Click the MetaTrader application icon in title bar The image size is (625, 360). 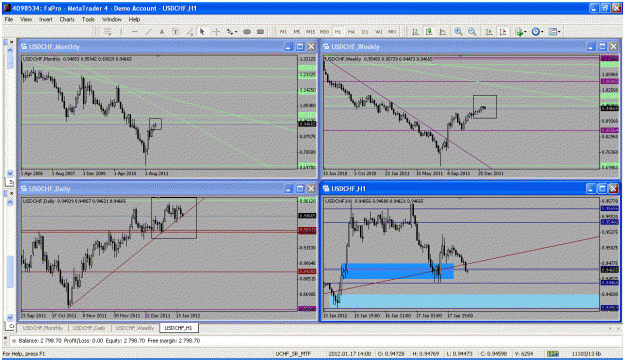7,8
